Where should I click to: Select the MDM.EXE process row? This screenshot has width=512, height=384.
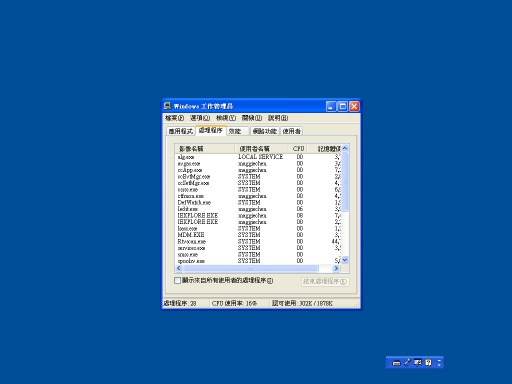[x=258, y=235]
